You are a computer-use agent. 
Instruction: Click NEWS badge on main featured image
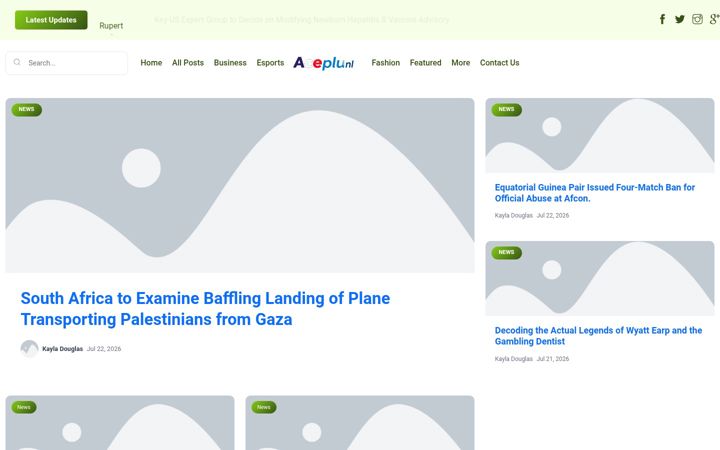point(27,110)
